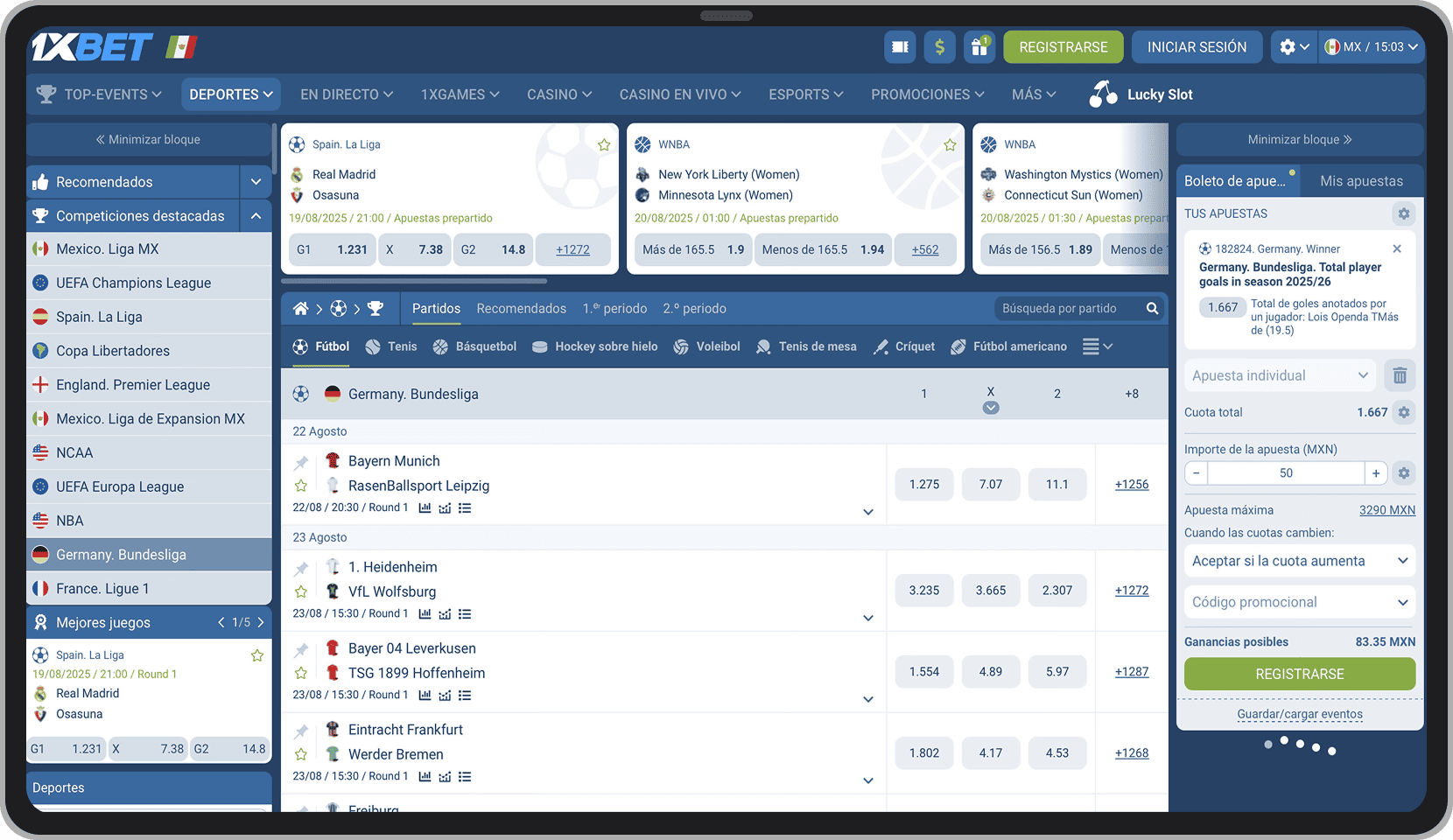This screenshot has height=840, width=1453.
Task: Open the CASINO EN VIVO menu
Action: click(x=680, y=94)
